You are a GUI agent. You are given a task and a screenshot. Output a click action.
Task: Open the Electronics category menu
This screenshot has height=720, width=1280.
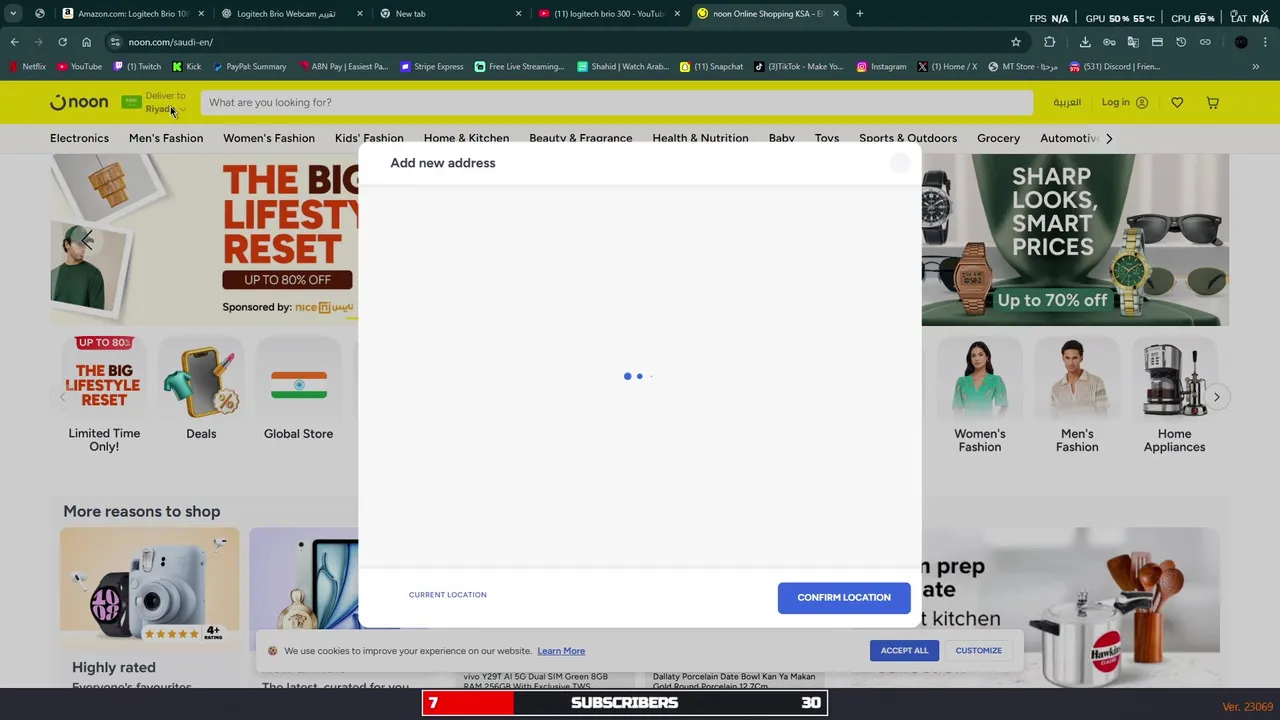coord(79,138)
